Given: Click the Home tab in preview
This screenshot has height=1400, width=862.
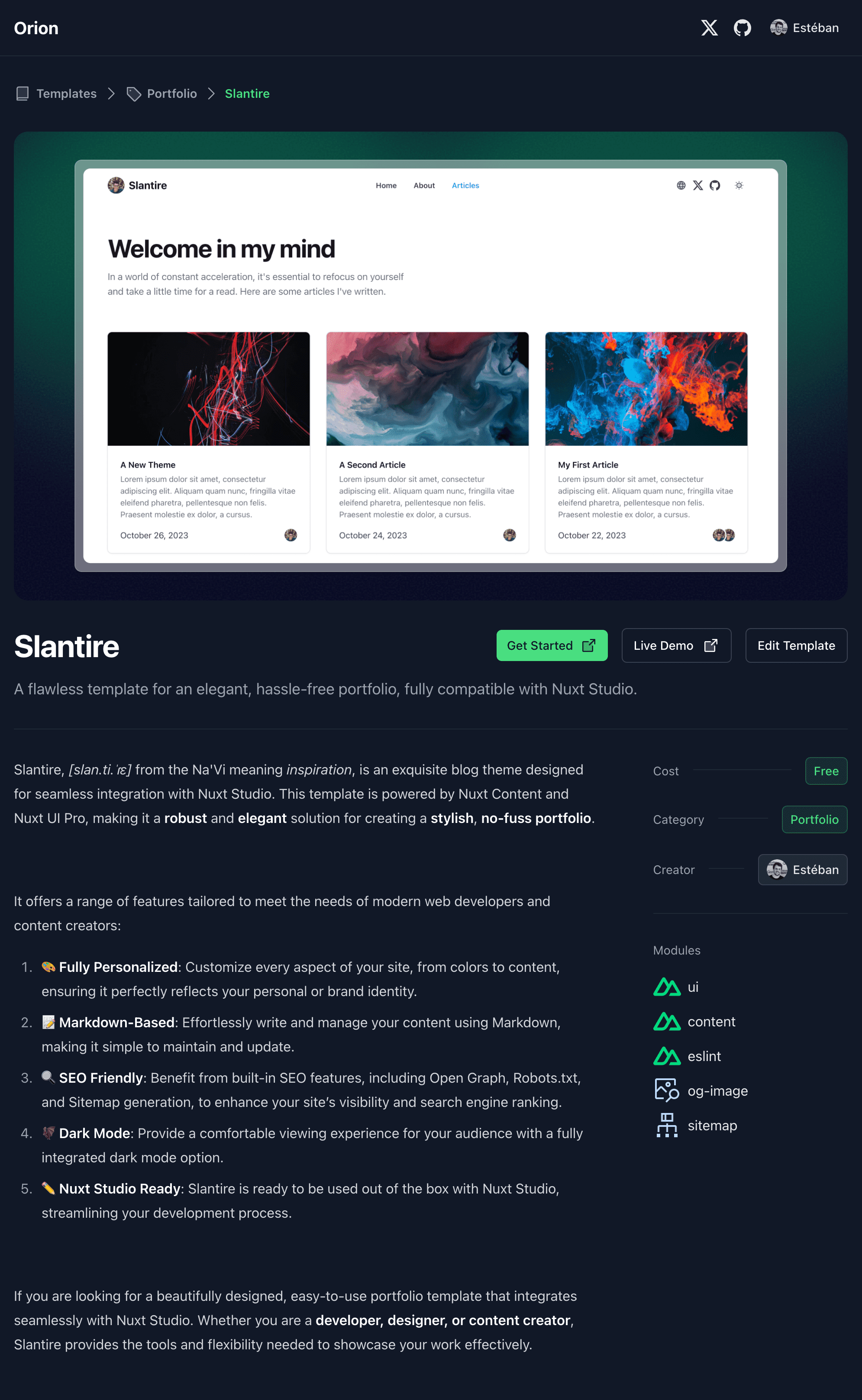Looking at the screenshot, I should [x=385, y=185].
